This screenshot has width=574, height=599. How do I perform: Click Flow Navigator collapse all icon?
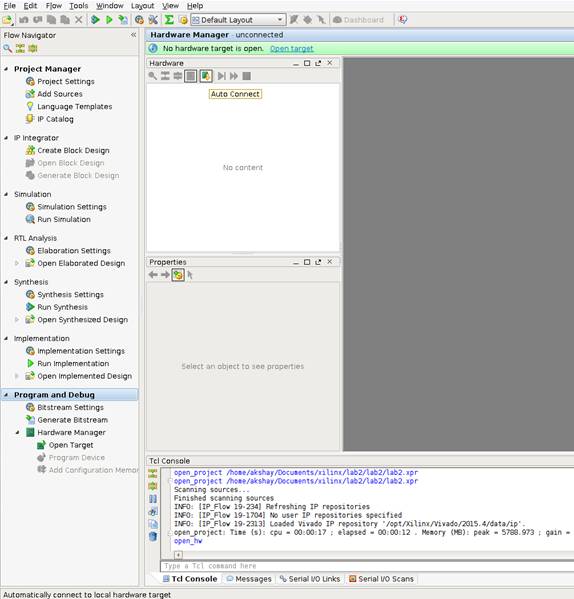[x=20, y=49]
